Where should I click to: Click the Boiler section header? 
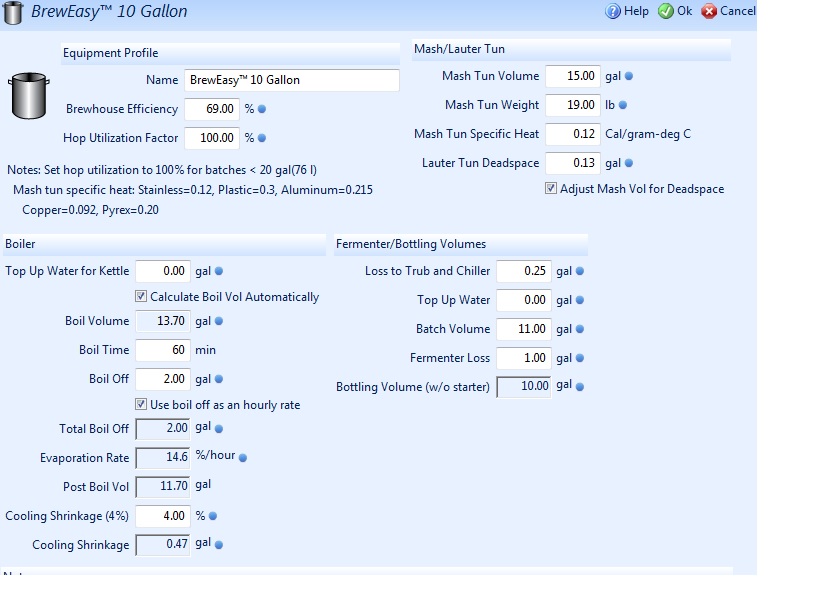coord(164,244)
